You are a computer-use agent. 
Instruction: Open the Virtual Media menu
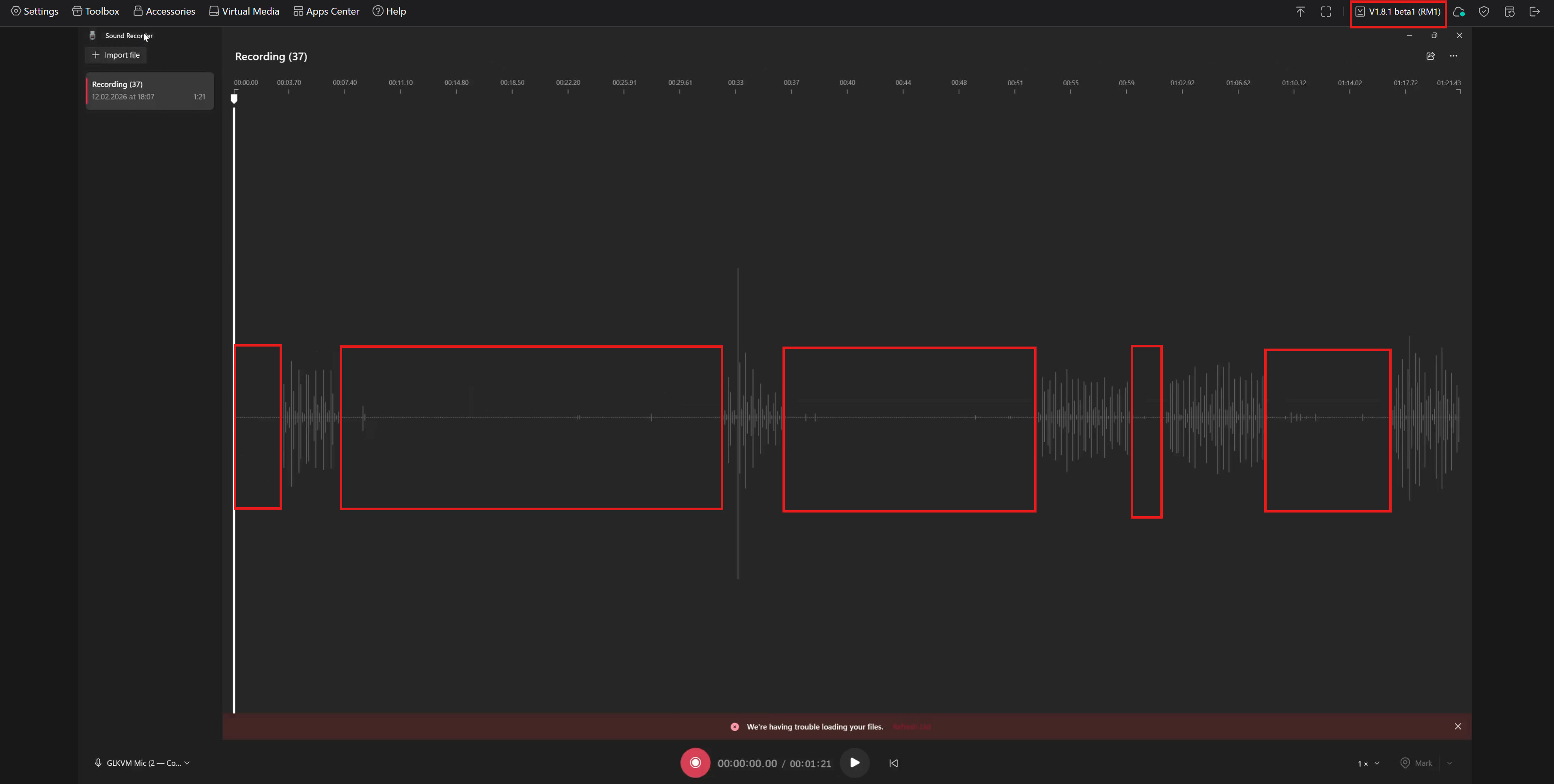tap(244, 11)
